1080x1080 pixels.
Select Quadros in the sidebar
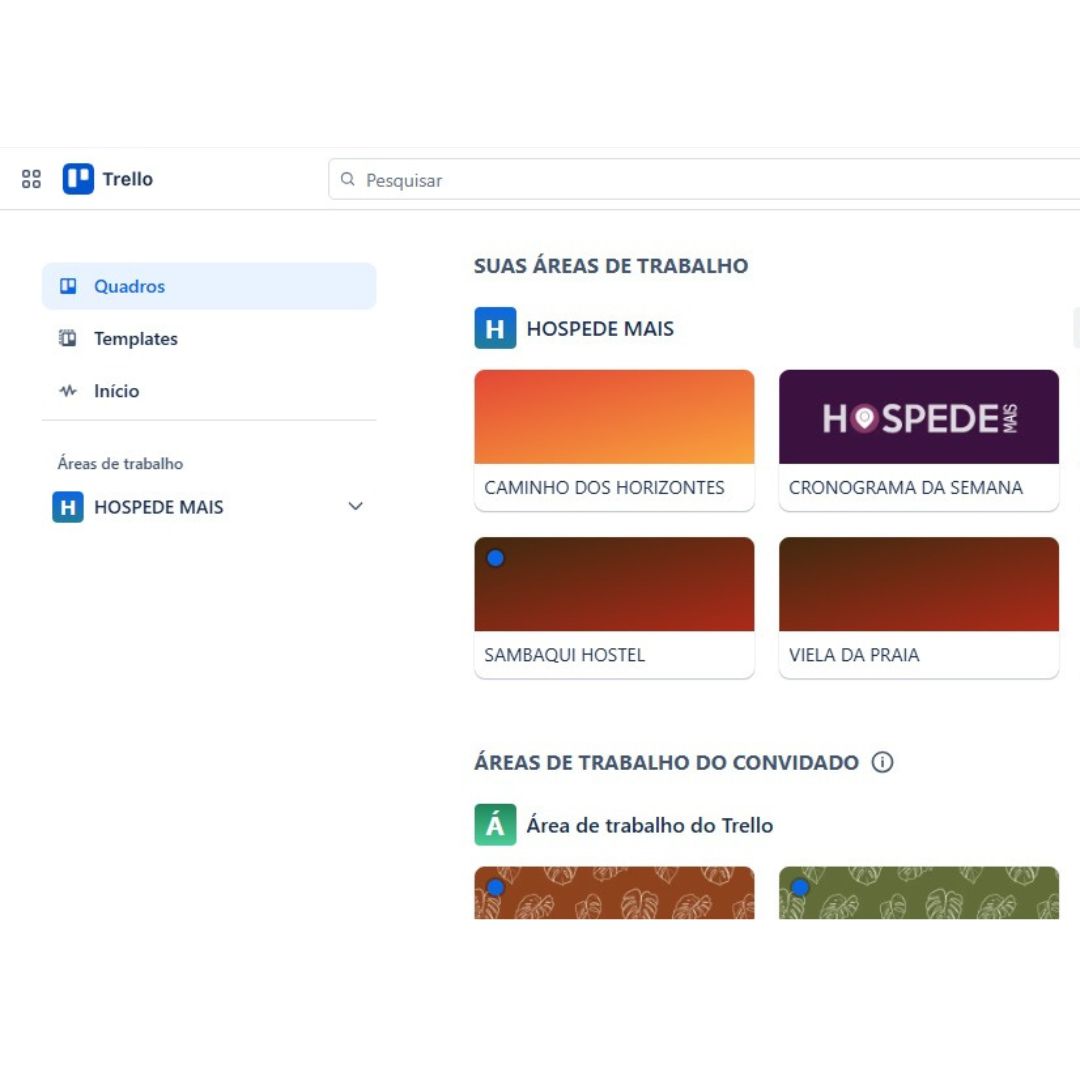point(209,286)
